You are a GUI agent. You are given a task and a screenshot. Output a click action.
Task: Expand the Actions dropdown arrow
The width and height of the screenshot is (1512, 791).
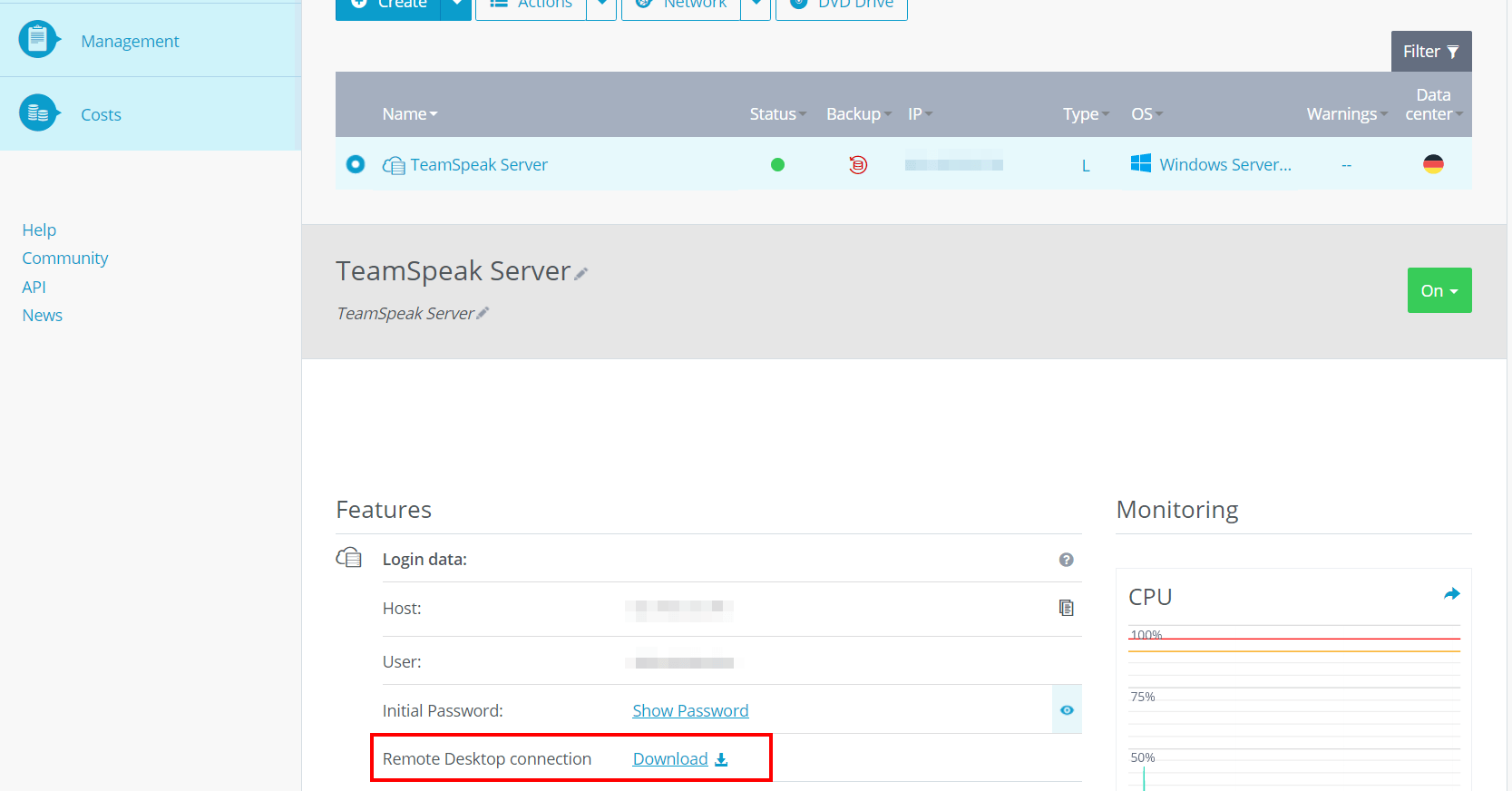pyautogui.click(x=601, y=5)
